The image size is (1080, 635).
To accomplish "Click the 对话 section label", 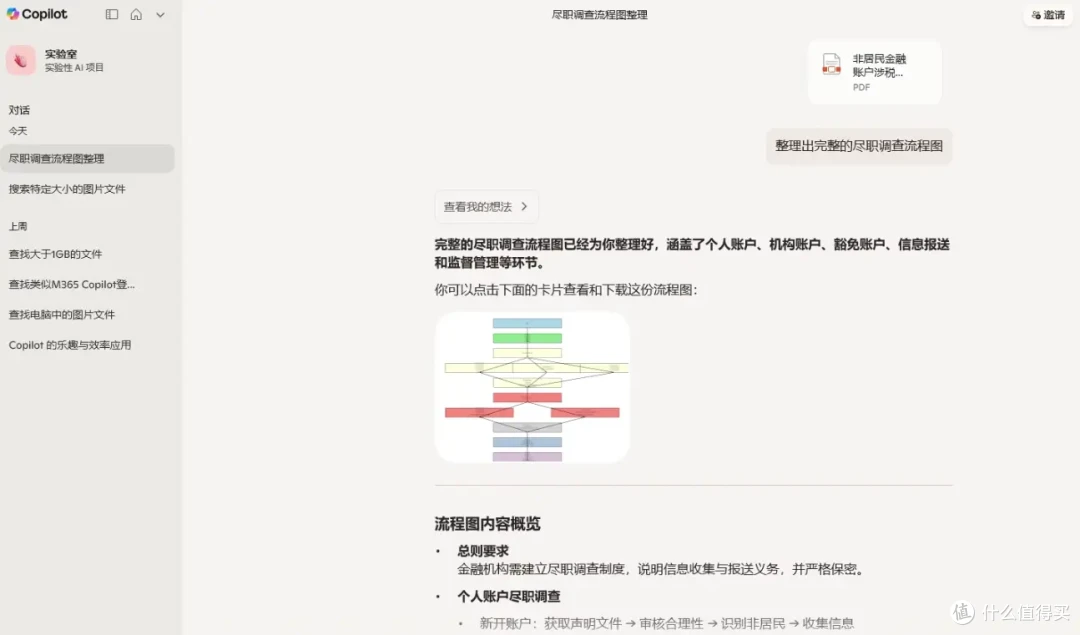I will [x=19, y=110].
